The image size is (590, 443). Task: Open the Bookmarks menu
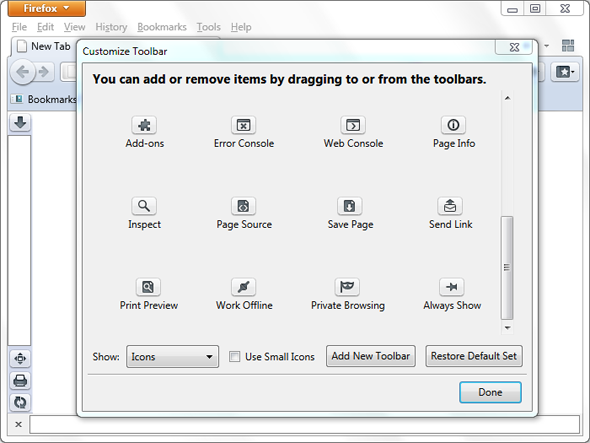point(162,27)
